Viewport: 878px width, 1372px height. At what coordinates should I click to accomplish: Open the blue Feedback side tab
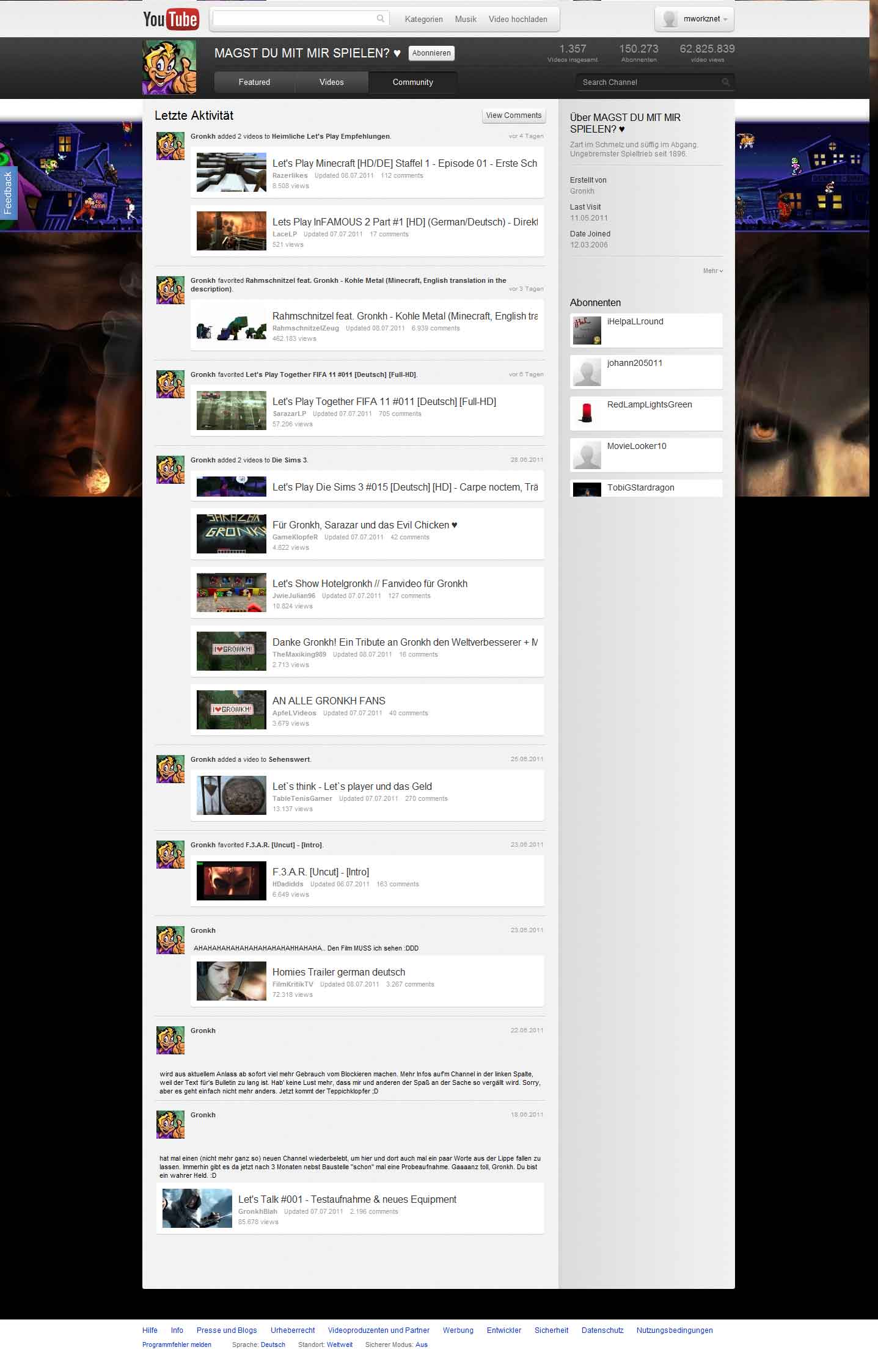pos(8,192)
